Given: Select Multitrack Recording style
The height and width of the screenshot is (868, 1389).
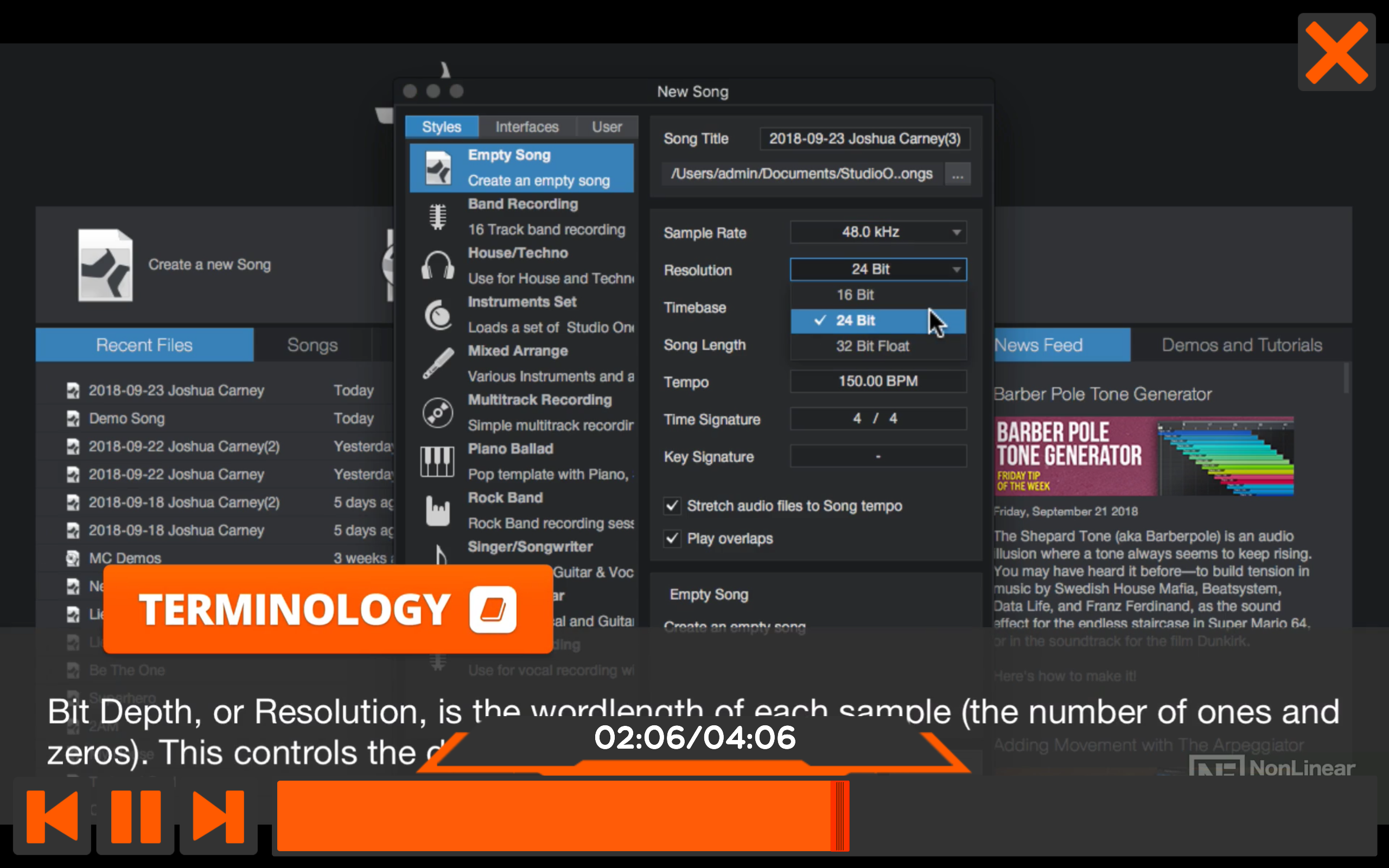Looking at the screenshot, I should [522, 413].
